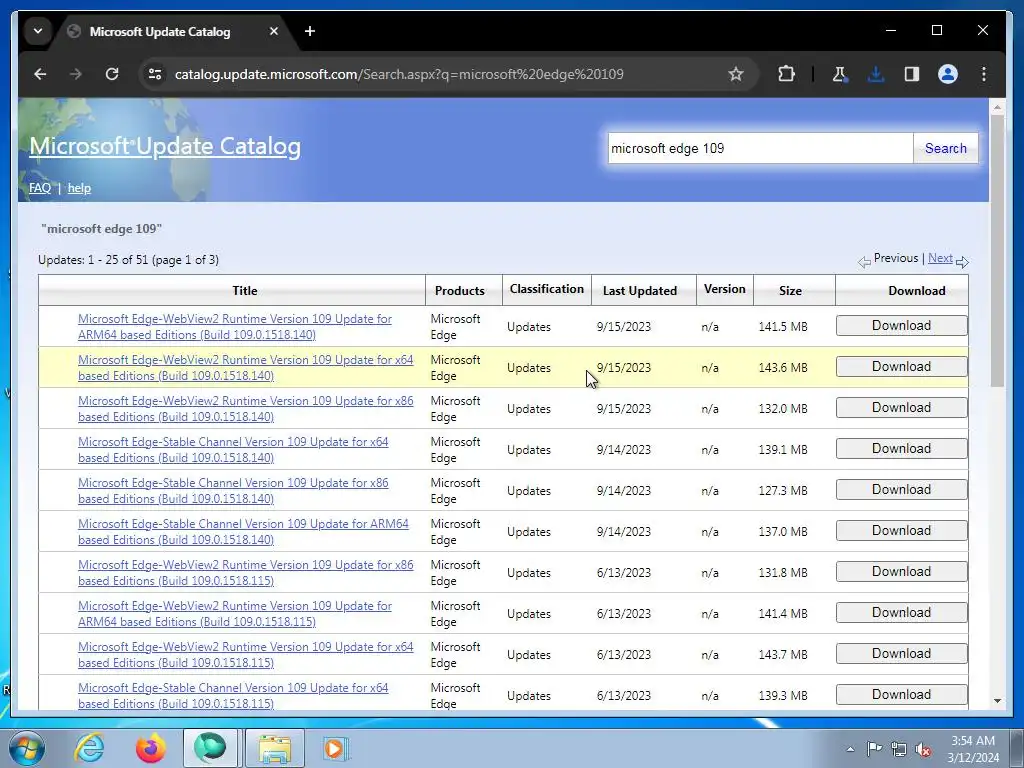Click the catalog search text field
1024x768 pixels.
coord(760,148)
